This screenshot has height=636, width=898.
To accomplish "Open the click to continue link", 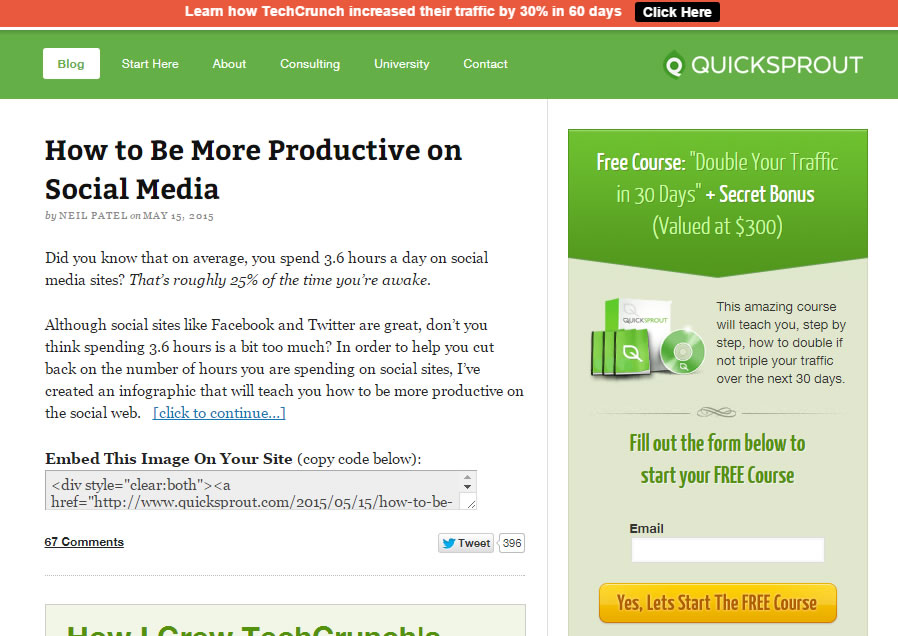I will 218,412.
